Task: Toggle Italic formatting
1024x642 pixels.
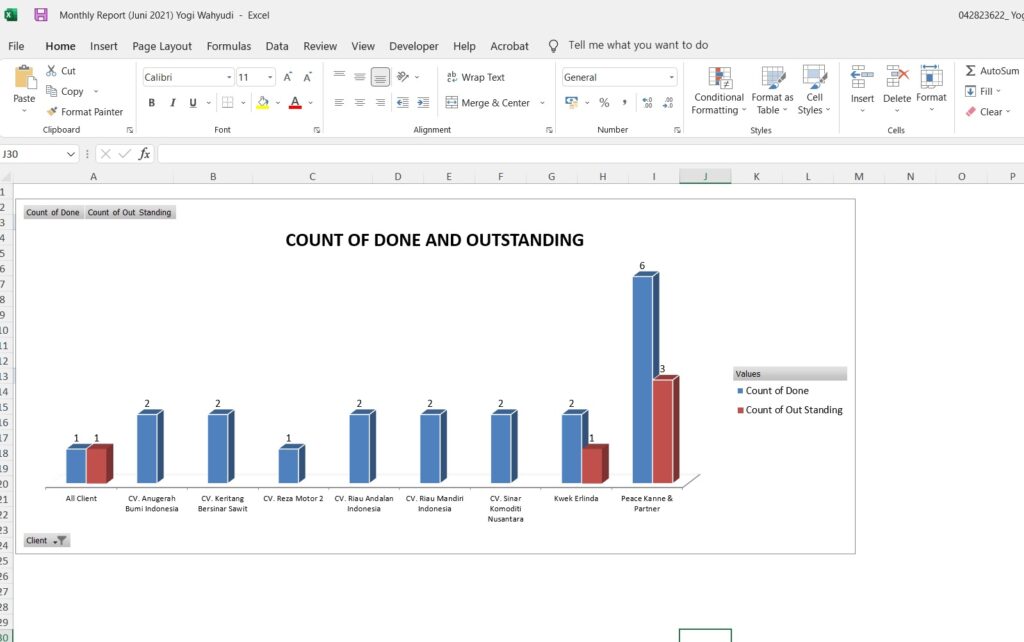Action: click(x=172, y=103)
